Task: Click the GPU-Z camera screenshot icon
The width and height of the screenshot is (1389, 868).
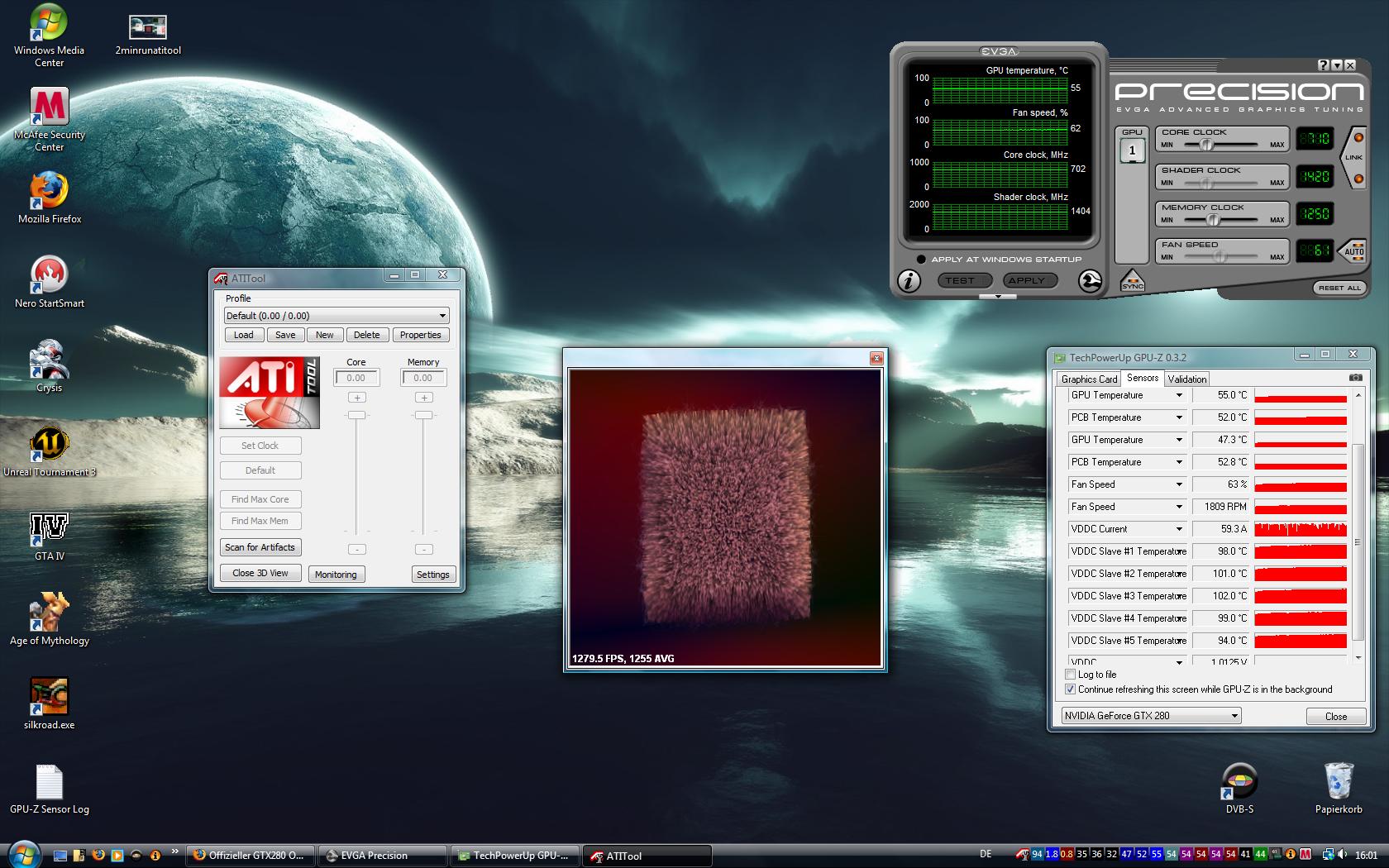Action: coord(1356,378)
